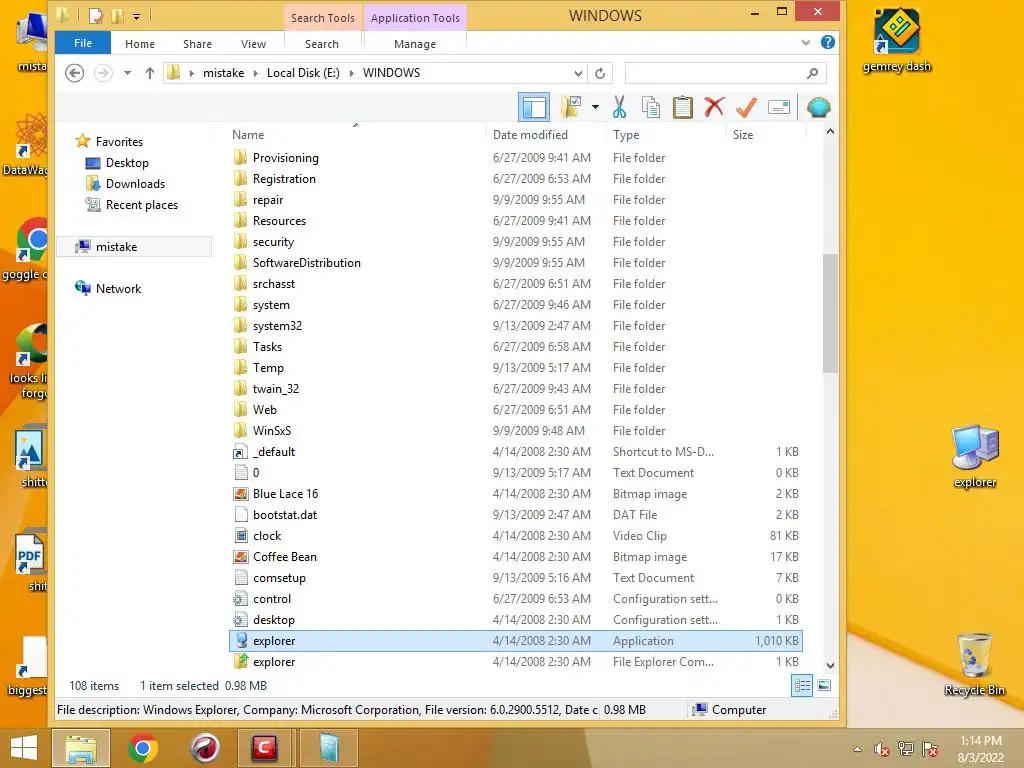Screen dimensions: 1024x768
Task: Sort by Date modified column header
Action: tap(530, 135)
